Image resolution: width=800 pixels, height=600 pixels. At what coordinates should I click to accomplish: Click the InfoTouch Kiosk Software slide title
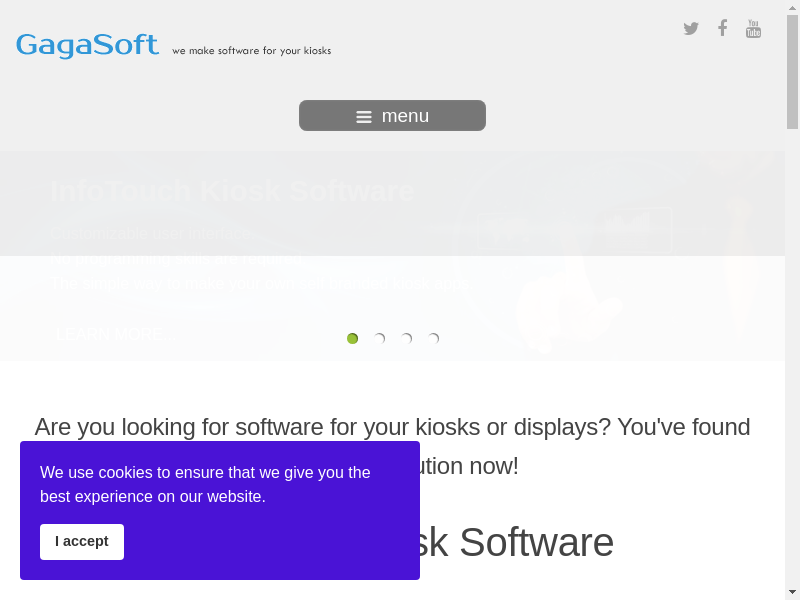pyautogui.click(x=232, y=191)
